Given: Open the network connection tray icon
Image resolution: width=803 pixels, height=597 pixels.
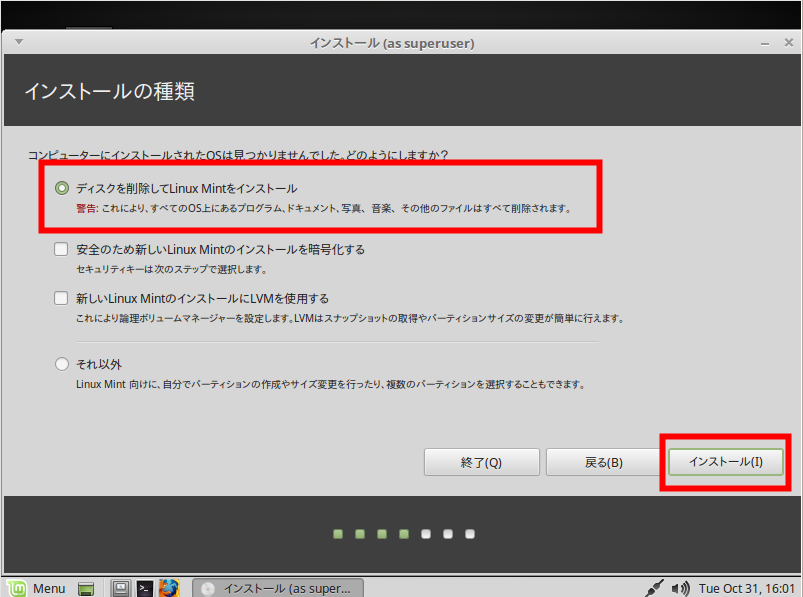Looking at the screenshot, I should [x=654, y=588].
